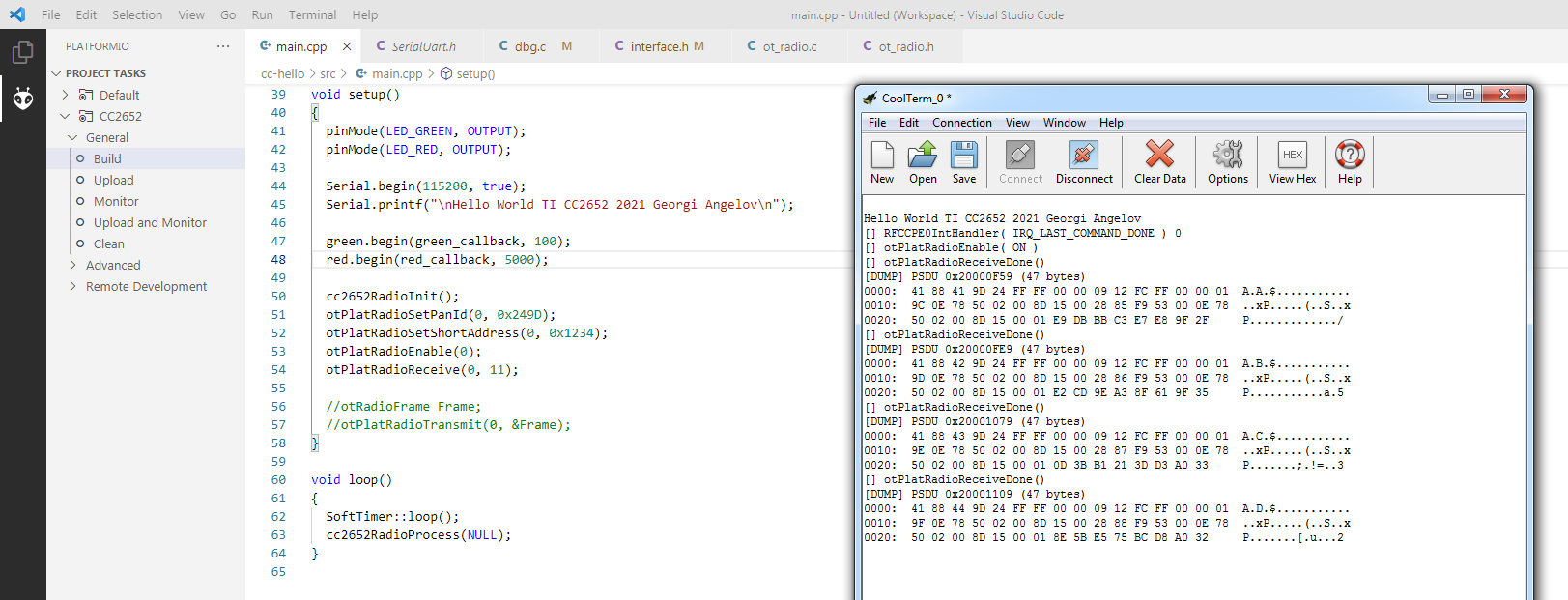Click the void loop() code line

point(352,479)
